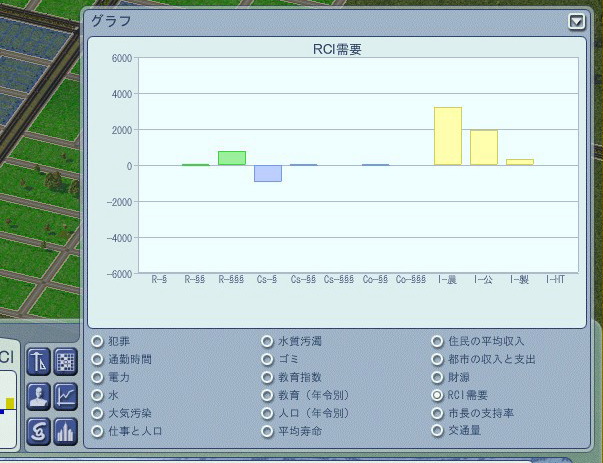The width and height of the screenshot is (603, 463).
Task: Select the 交通量 graph radio button
Action: (x=437, y=431)
